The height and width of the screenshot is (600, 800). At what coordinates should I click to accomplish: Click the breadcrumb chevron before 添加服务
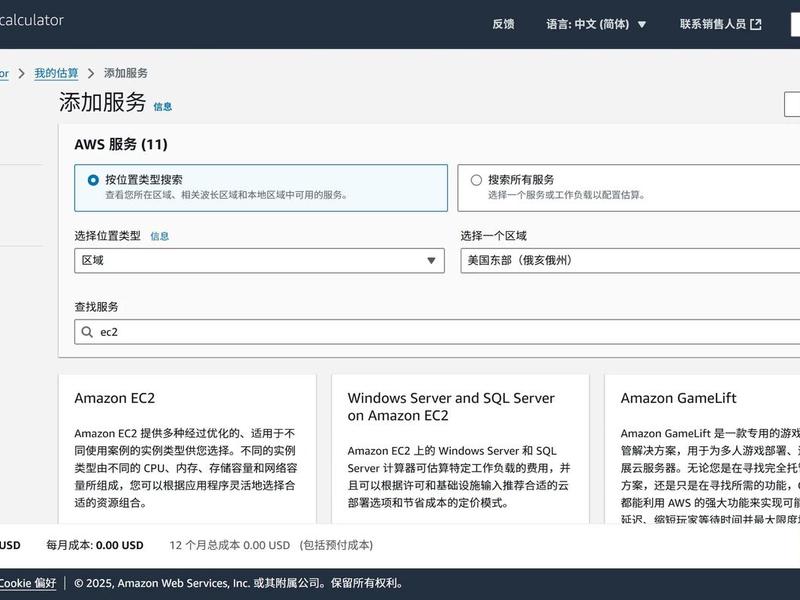click(91, 73)
